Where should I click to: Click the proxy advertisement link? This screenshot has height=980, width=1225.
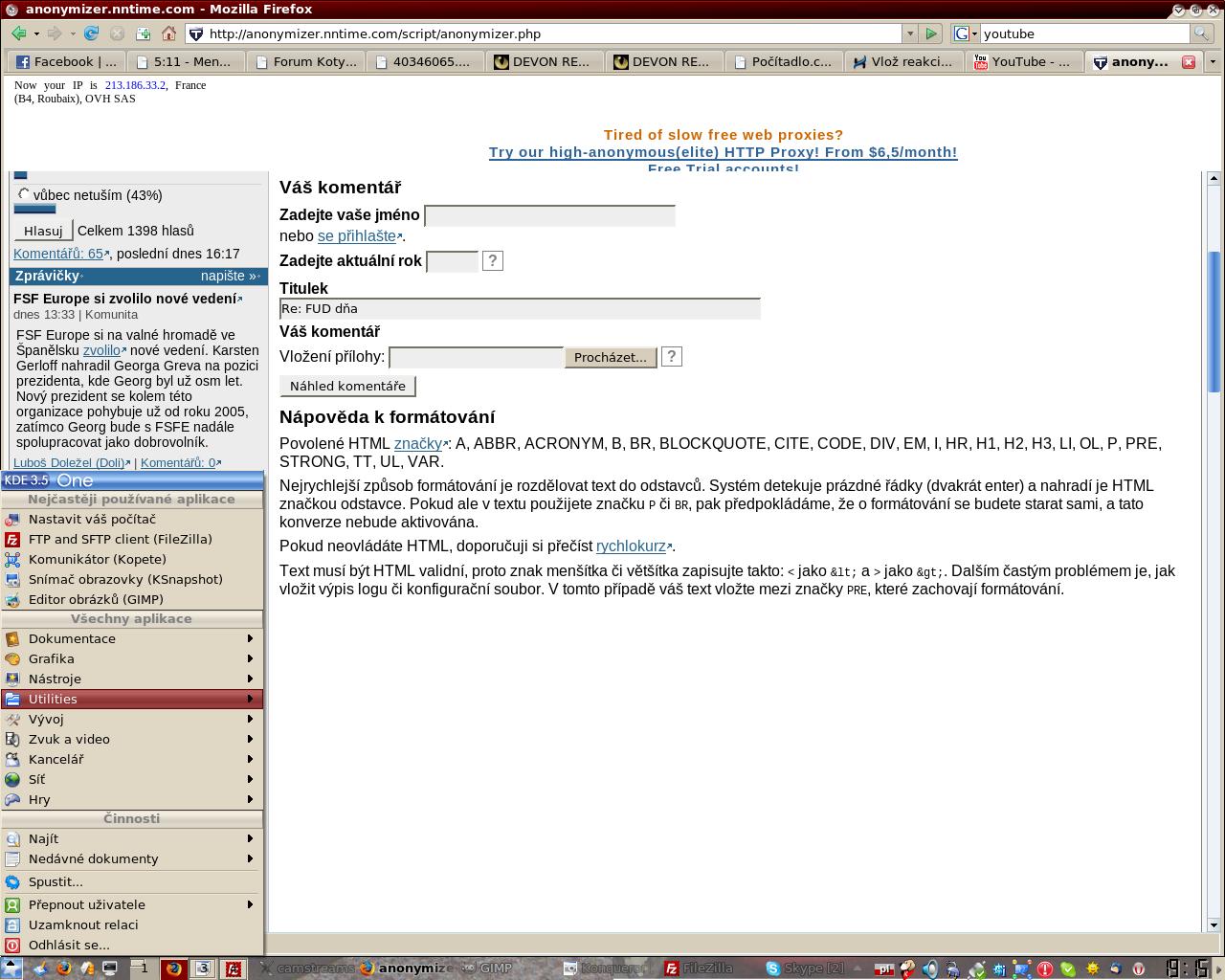click(x=723, y=152)
